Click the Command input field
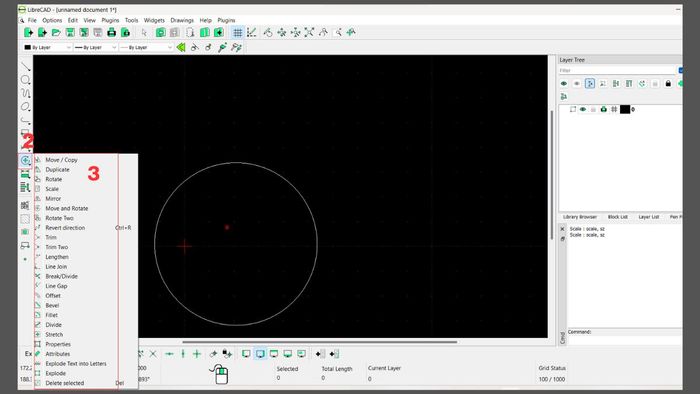The image size is (700, 394). point(625,340)
